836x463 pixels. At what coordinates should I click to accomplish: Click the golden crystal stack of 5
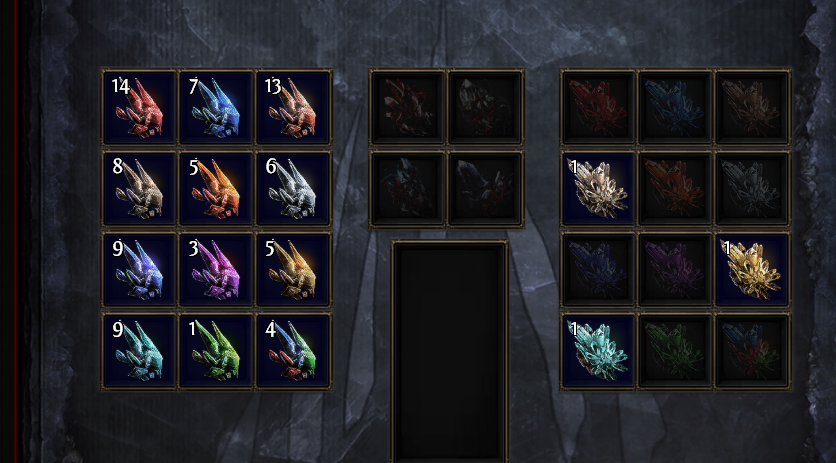[293, 270]
